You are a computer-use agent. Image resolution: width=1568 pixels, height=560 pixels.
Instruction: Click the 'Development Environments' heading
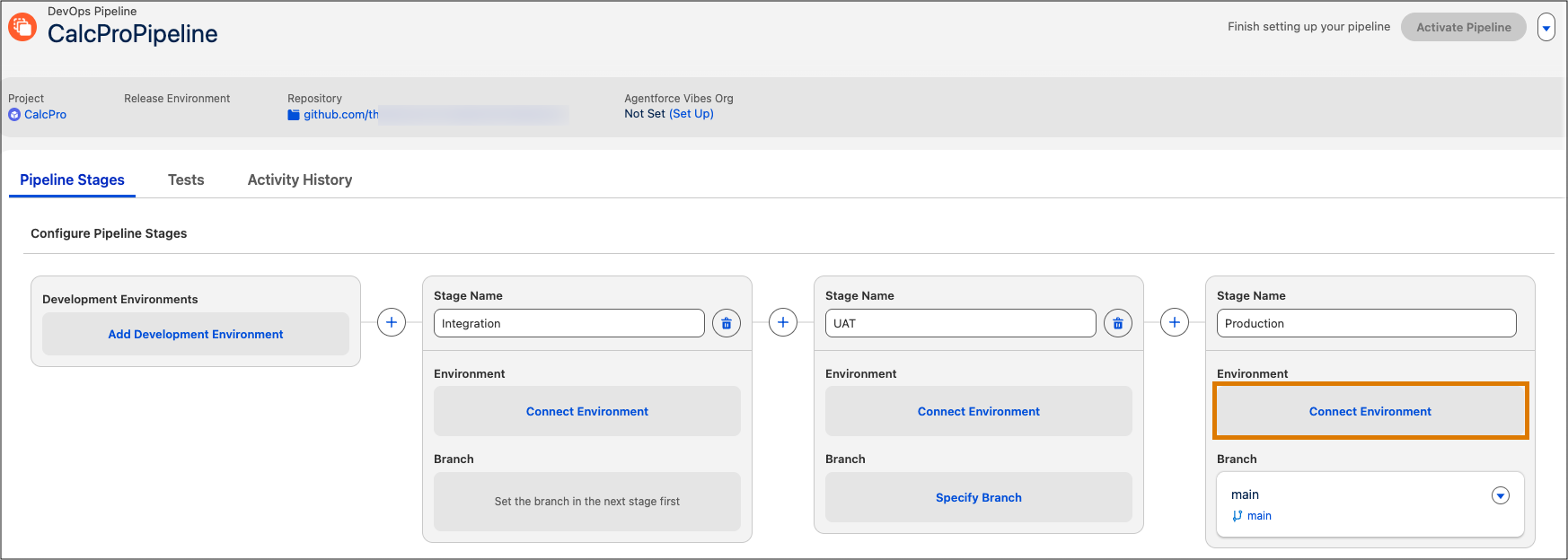[120, 300]
